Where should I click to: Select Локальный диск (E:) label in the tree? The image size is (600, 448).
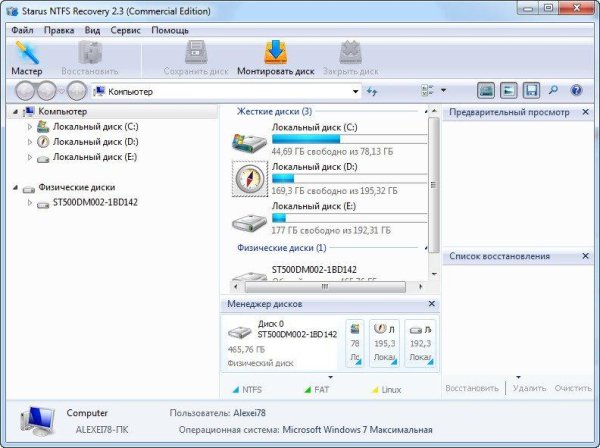[95, 157]
